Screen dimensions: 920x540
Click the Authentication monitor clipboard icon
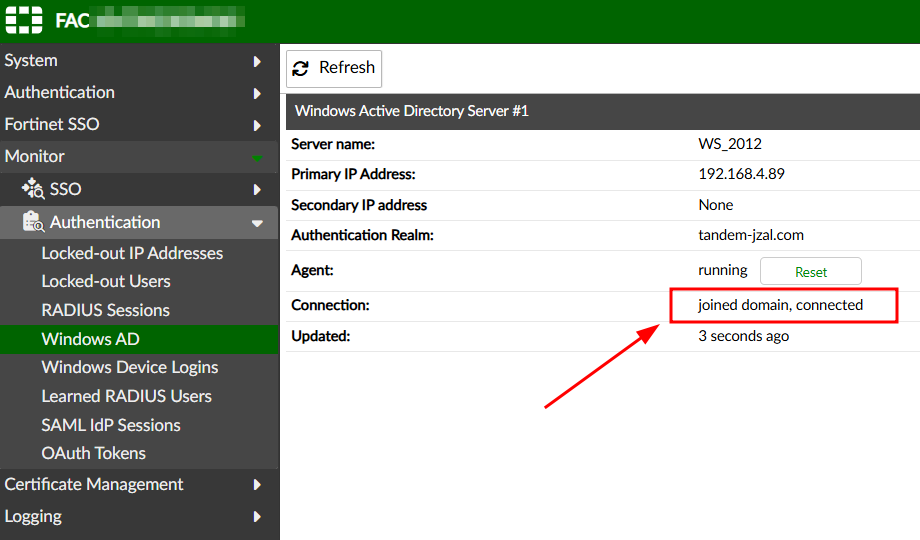tap(33, 222)
